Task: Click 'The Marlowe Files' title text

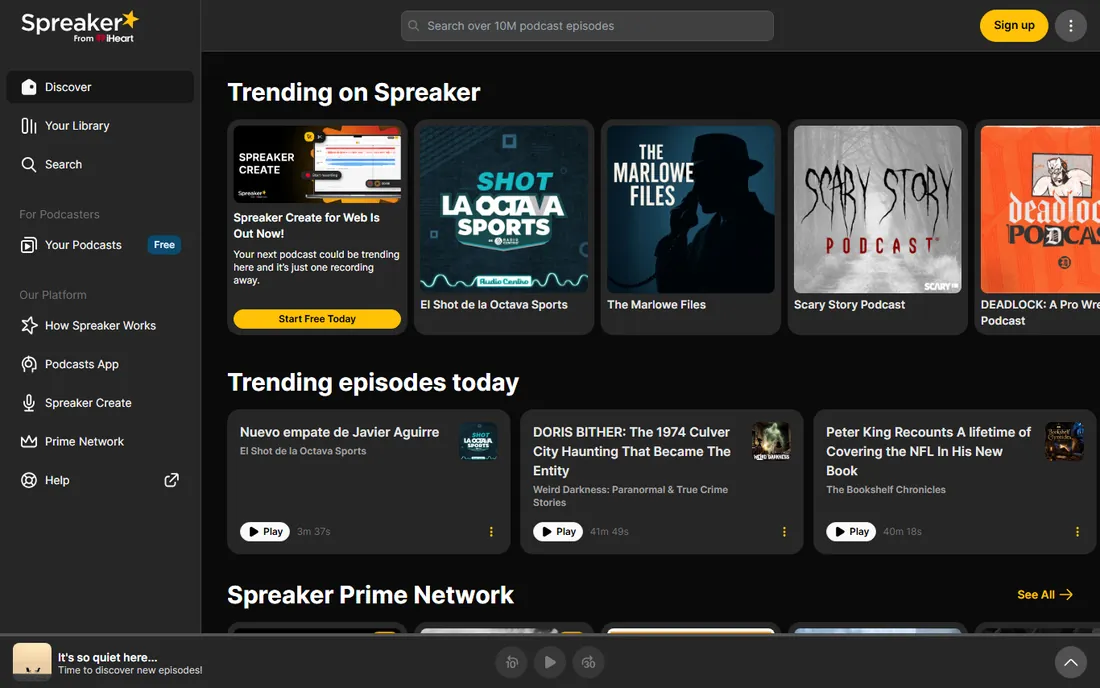Action: (657, 304)
